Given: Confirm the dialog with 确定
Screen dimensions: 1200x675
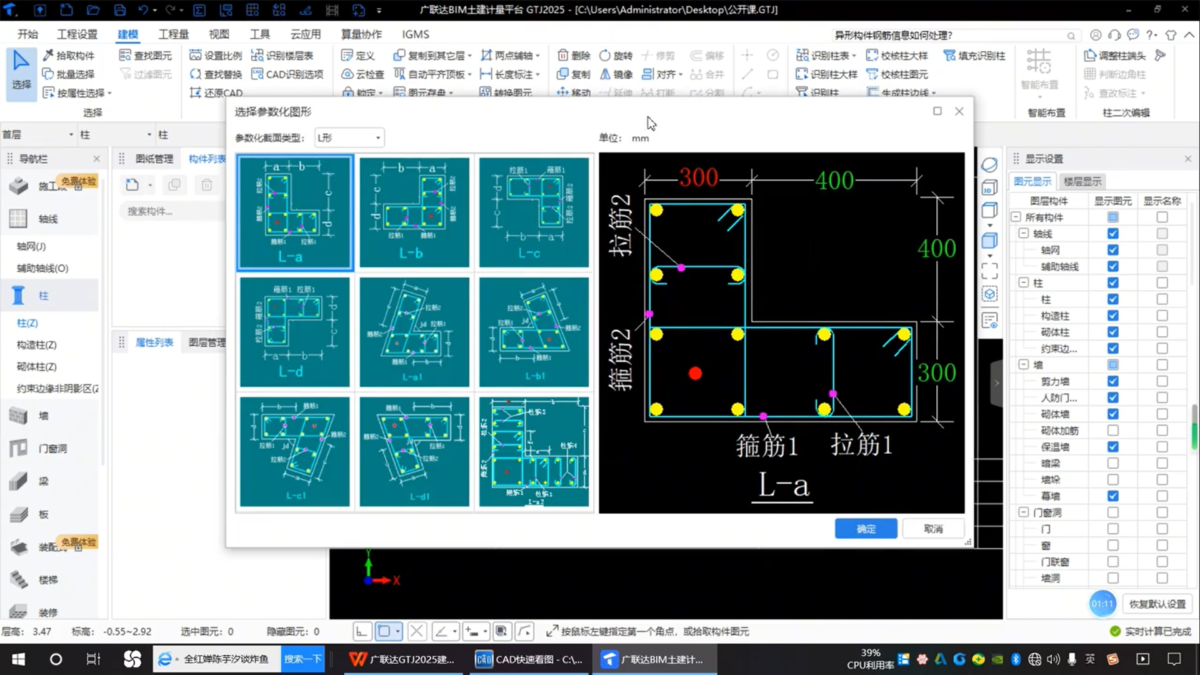Looking at the screenshot, I should [x=866, y=529].
